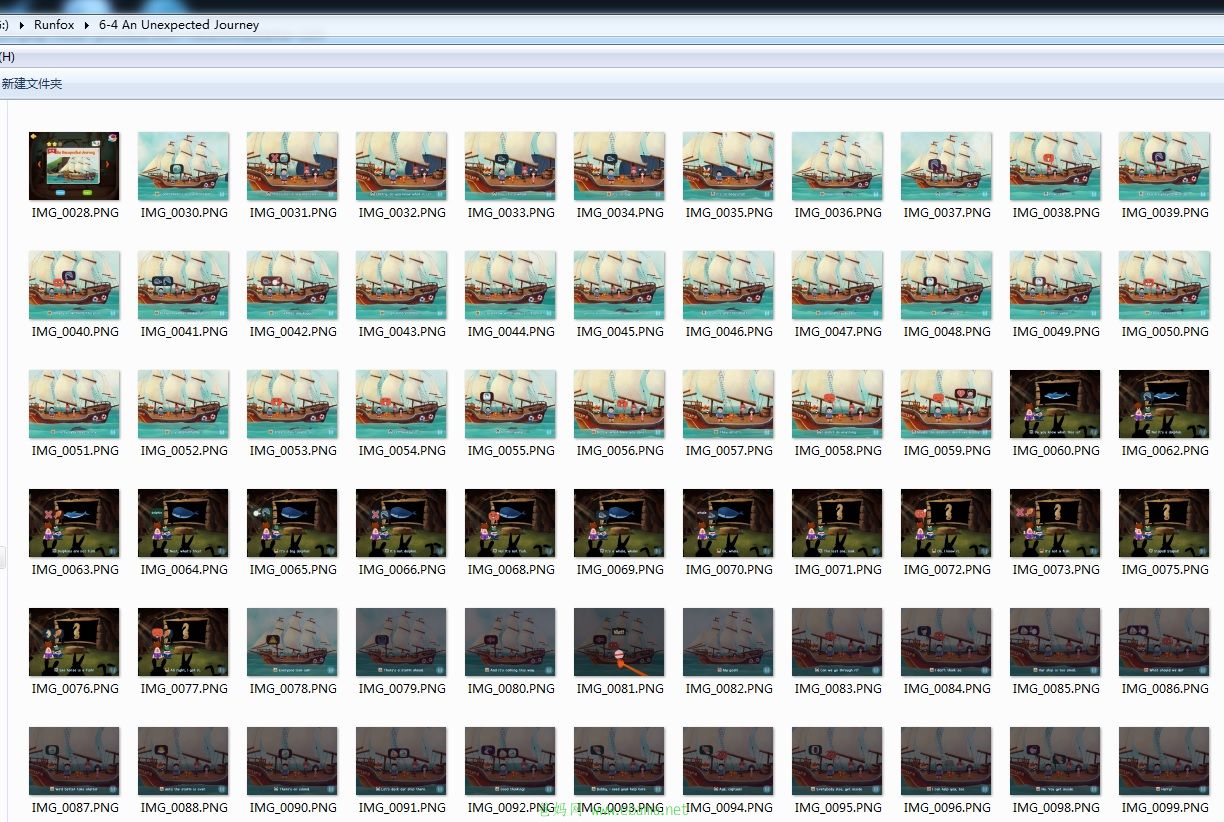The image size is (1224, 822).
Task: Expand the breadcrumb arrow left of Runfox
Action: pyautogui.click(x=21, y=25)
